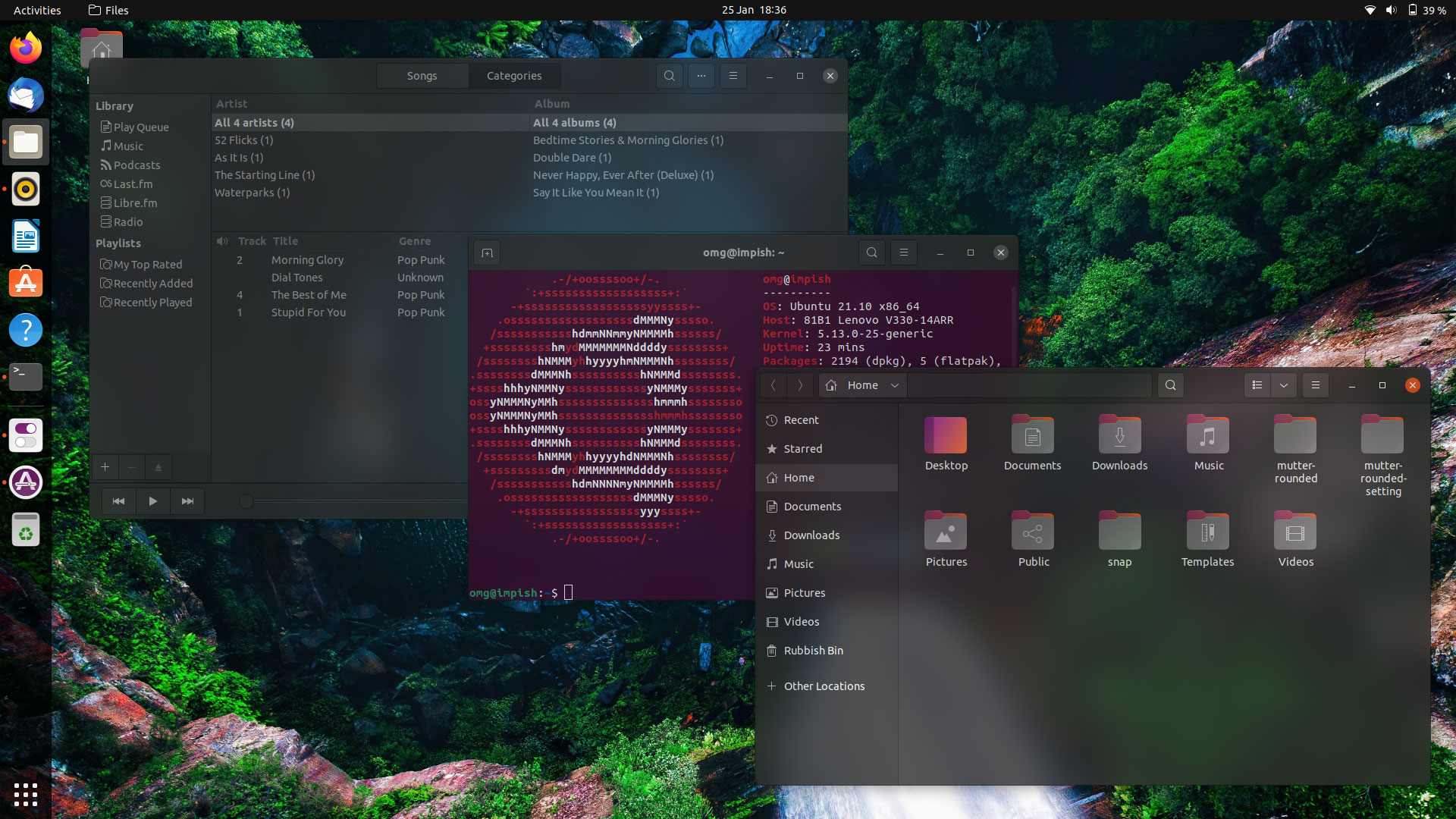The image size is (1456, 819).
Task: Open the snap folder
Action: tap(1119, 539)
